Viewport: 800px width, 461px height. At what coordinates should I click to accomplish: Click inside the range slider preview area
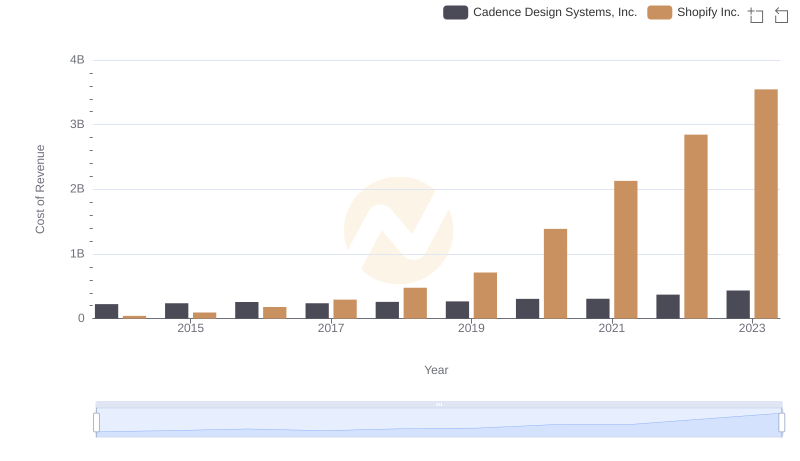pos(439,422)
